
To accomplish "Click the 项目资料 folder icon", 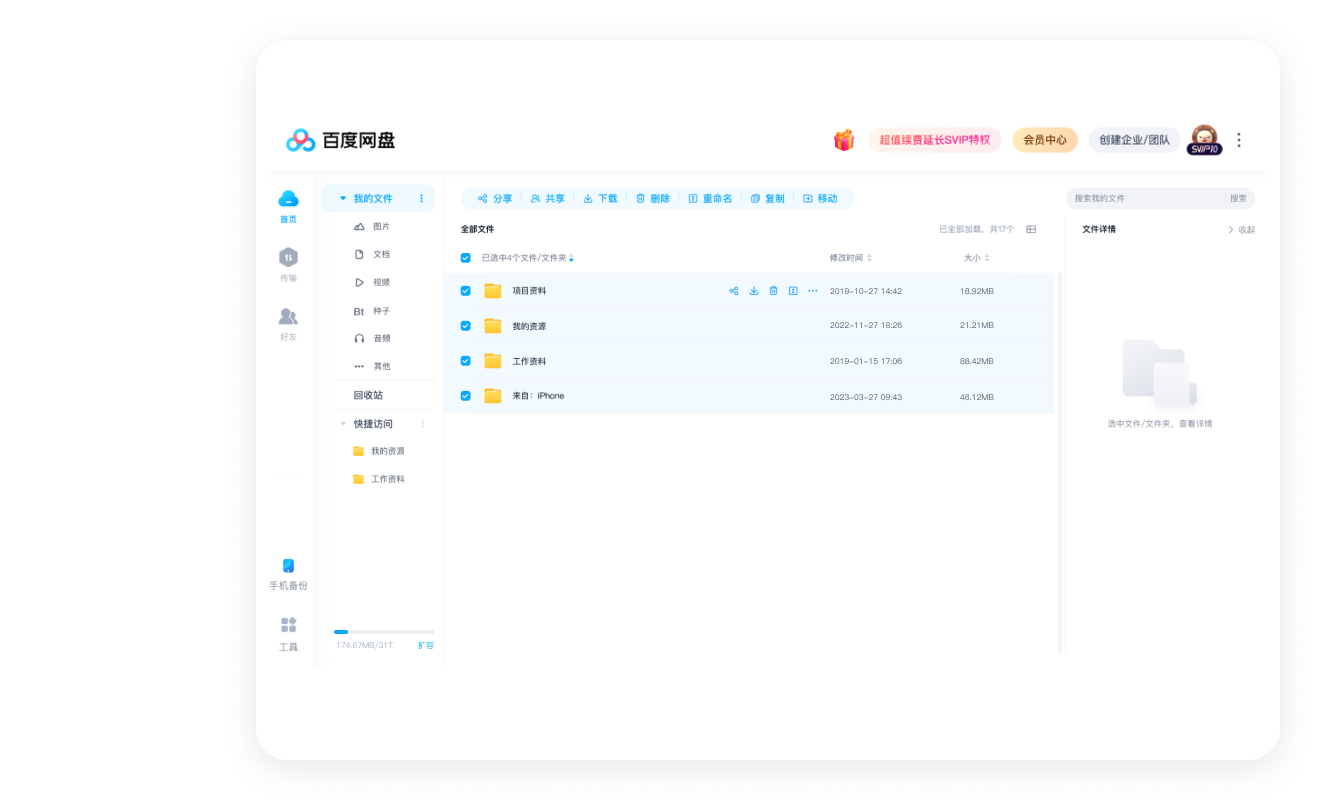I will 492,291.
